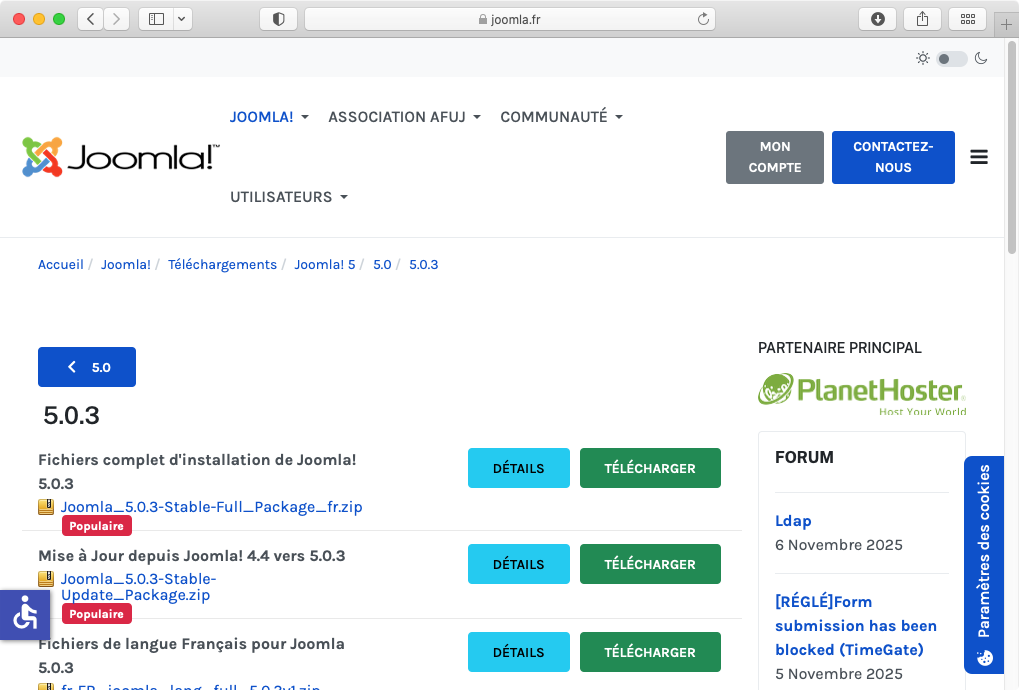Show Safari tab overview icon

tap(966, 19)
